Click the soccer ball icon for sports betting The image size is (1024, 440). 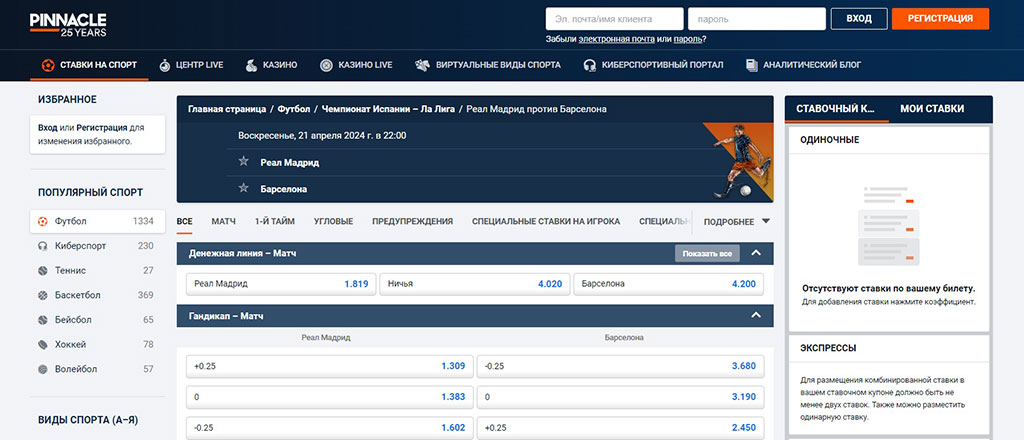(48, 65)
